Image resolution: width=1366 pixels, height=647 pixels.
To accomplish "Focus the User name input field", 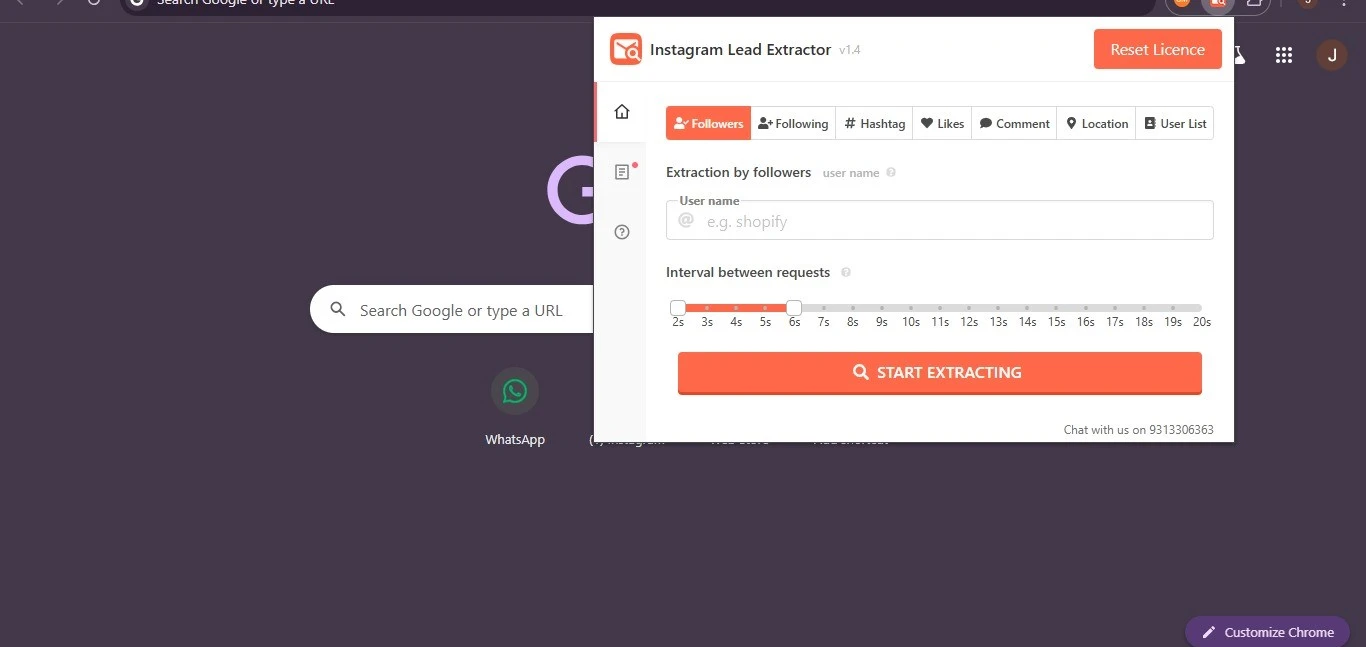I will click(940, 220).
